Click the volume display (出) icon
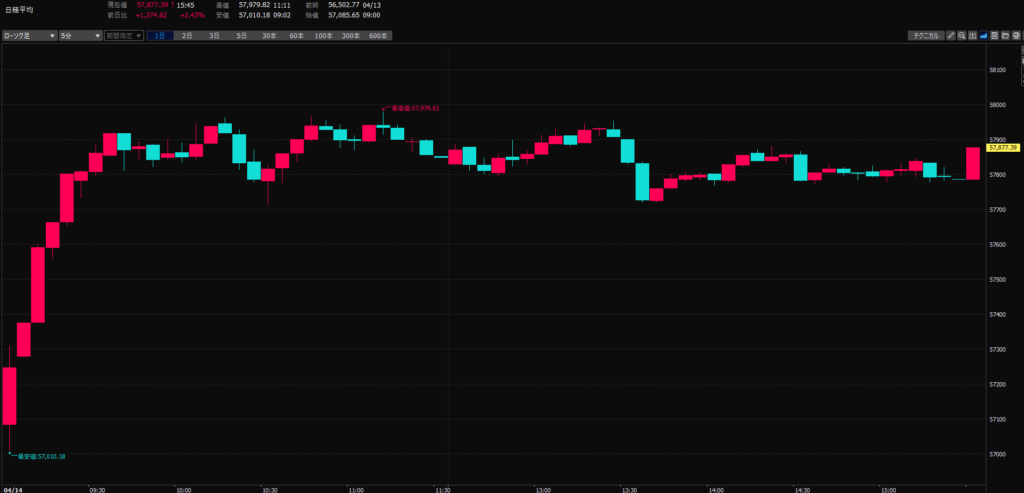 pyautogui.click(x=973, y=35)
